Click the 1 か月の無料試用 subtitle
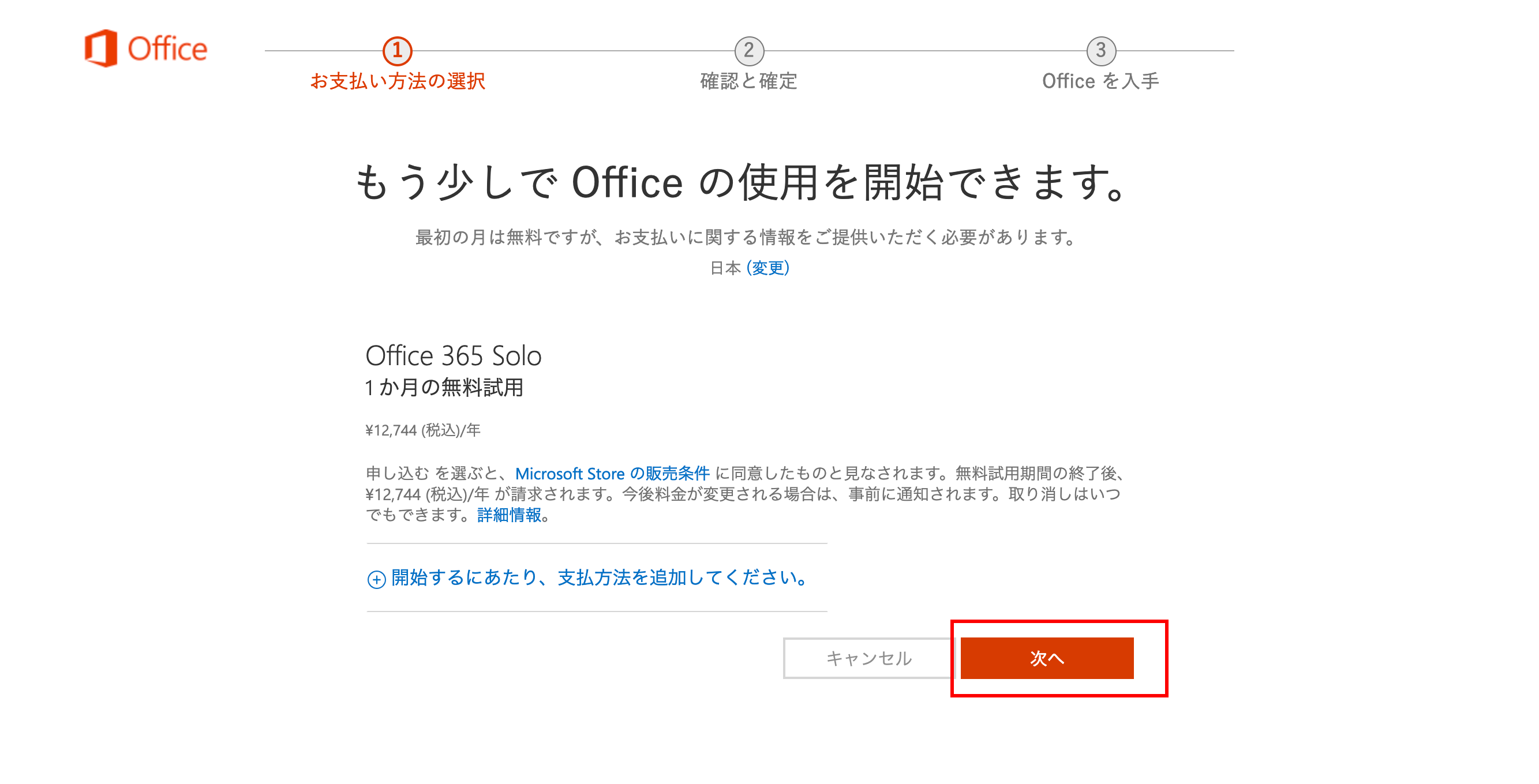This screenshot has width=1539, height=784. 444,388
